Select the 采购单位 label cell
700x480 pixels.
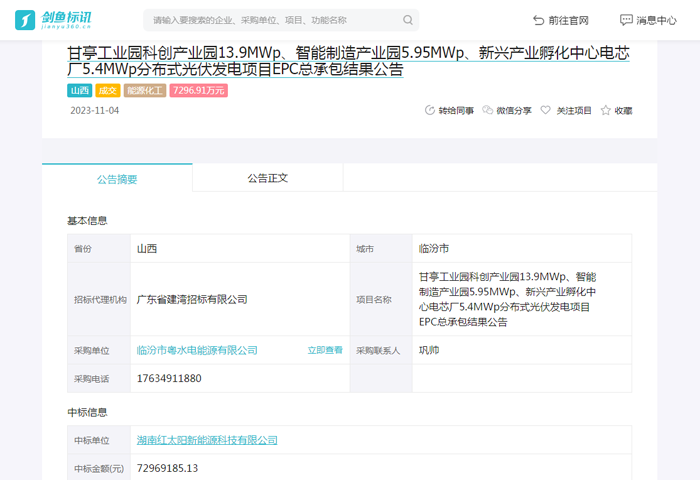point(100,351)
